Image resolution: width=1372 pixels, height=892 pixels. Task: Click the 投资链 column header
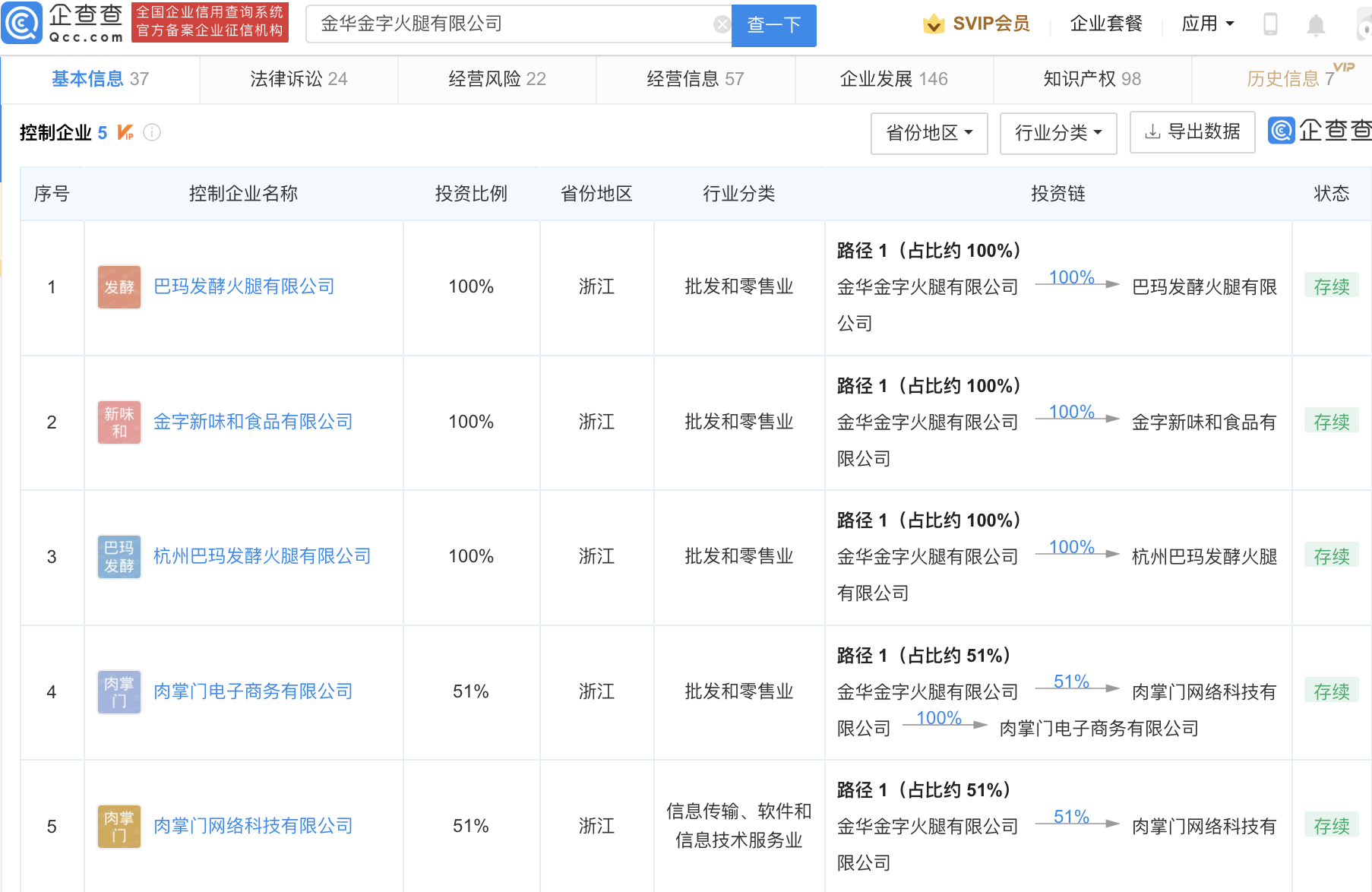pyautogui.click(x=1058, y=194)
